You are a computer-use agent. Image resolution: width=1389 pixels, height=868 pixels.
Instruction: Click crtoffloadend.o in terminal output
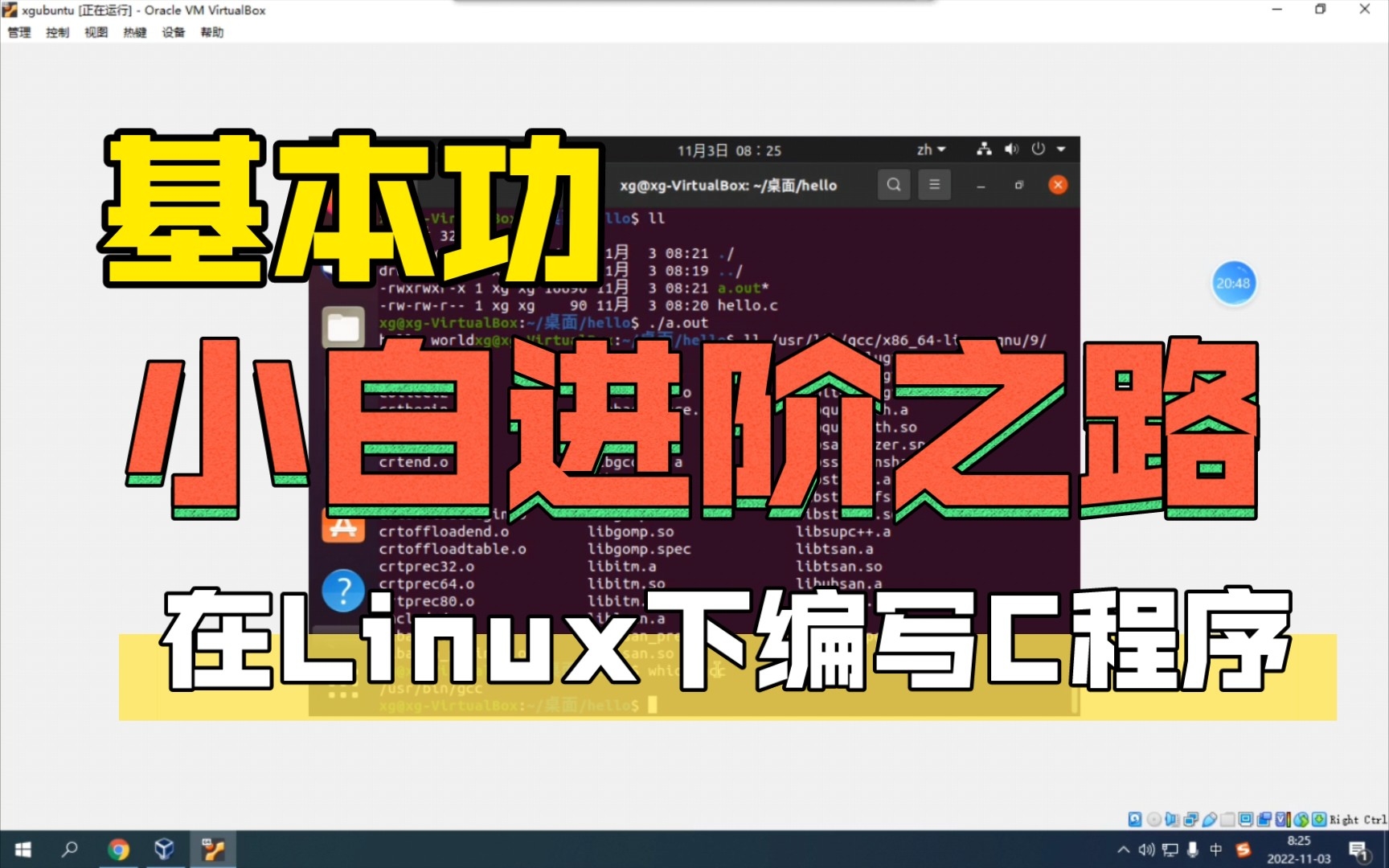coord(444,531)
